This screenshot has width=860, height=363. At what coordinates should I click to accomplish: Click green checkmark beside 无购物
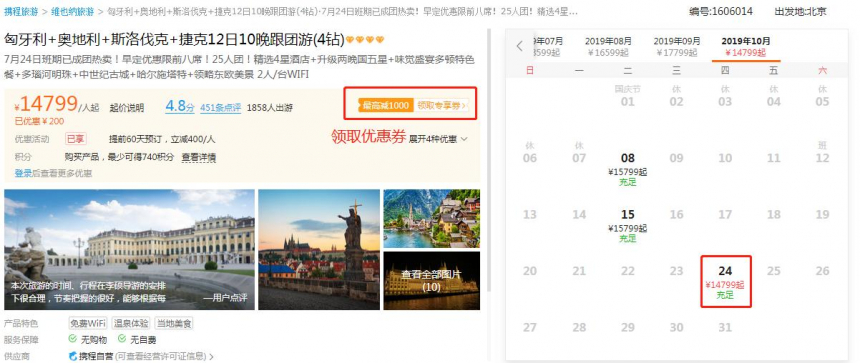[72, 339]
